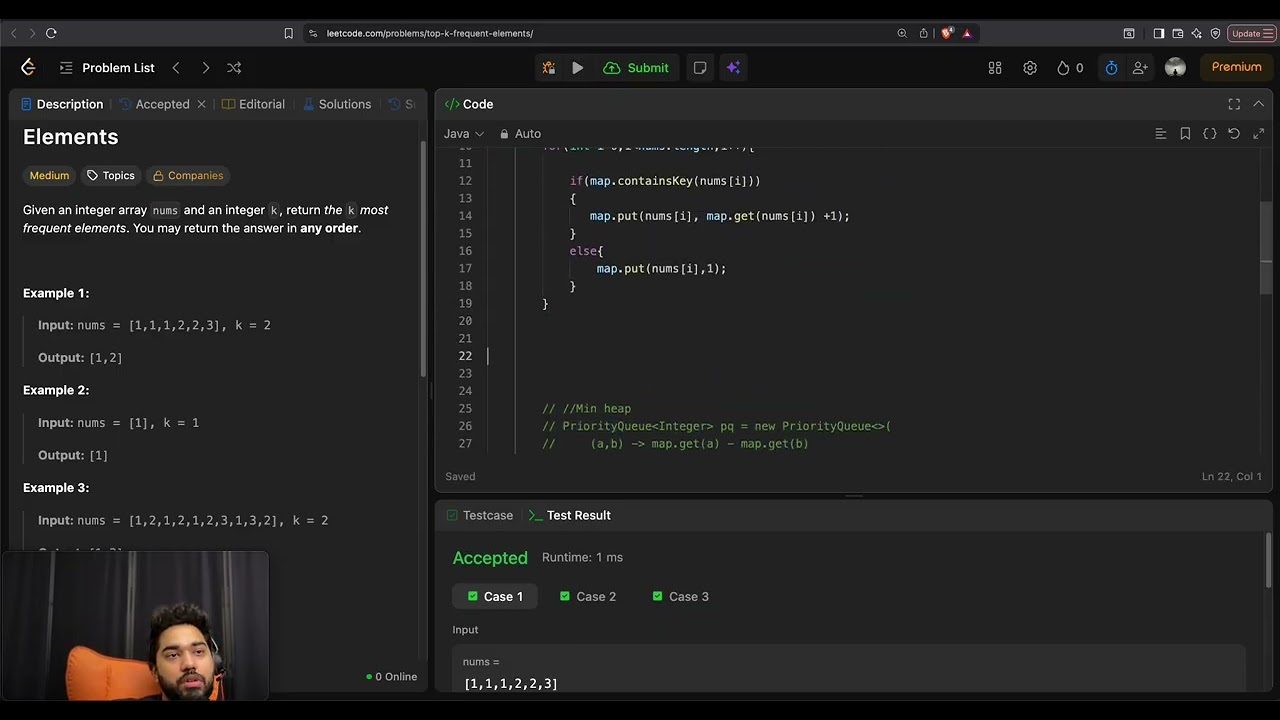Collapse the Code panel chevron
This screenshot has width=1280, height=720.
(x=1258, y=104)
